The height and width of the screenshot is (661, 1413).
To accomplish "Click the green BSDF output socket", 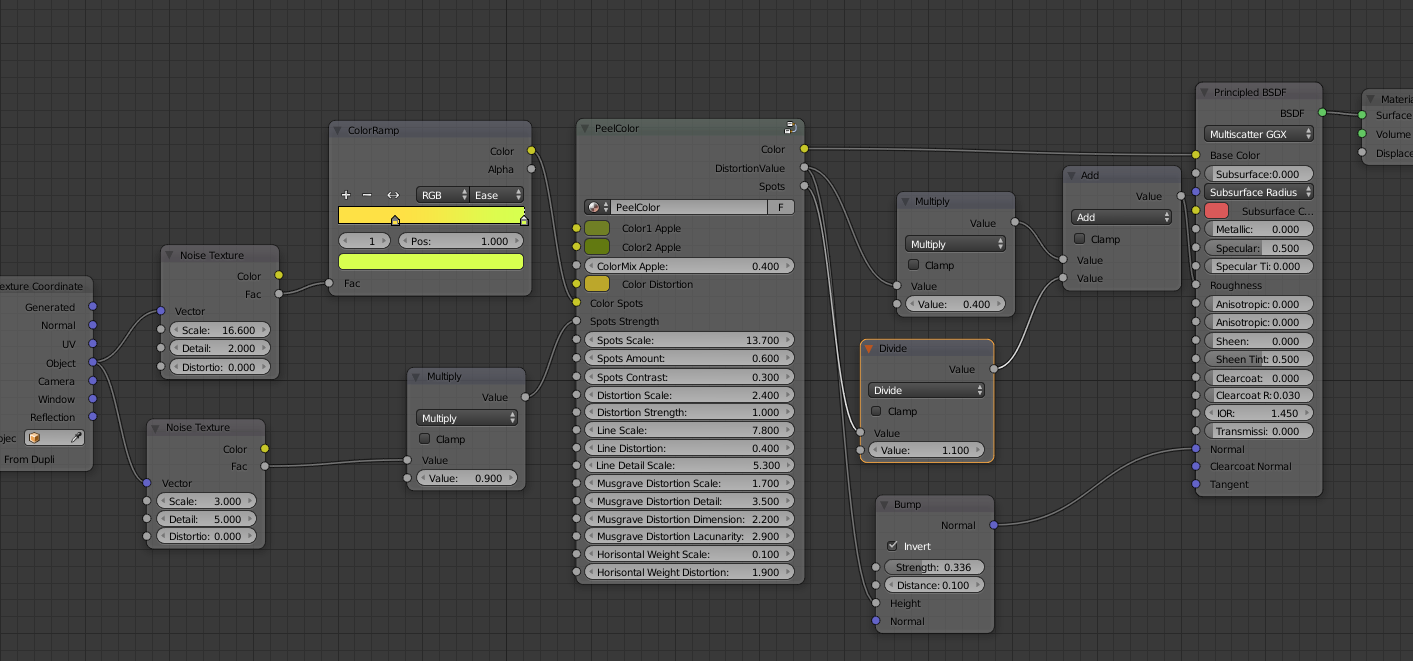I will pyautogui.click(x=1322, y=113).
